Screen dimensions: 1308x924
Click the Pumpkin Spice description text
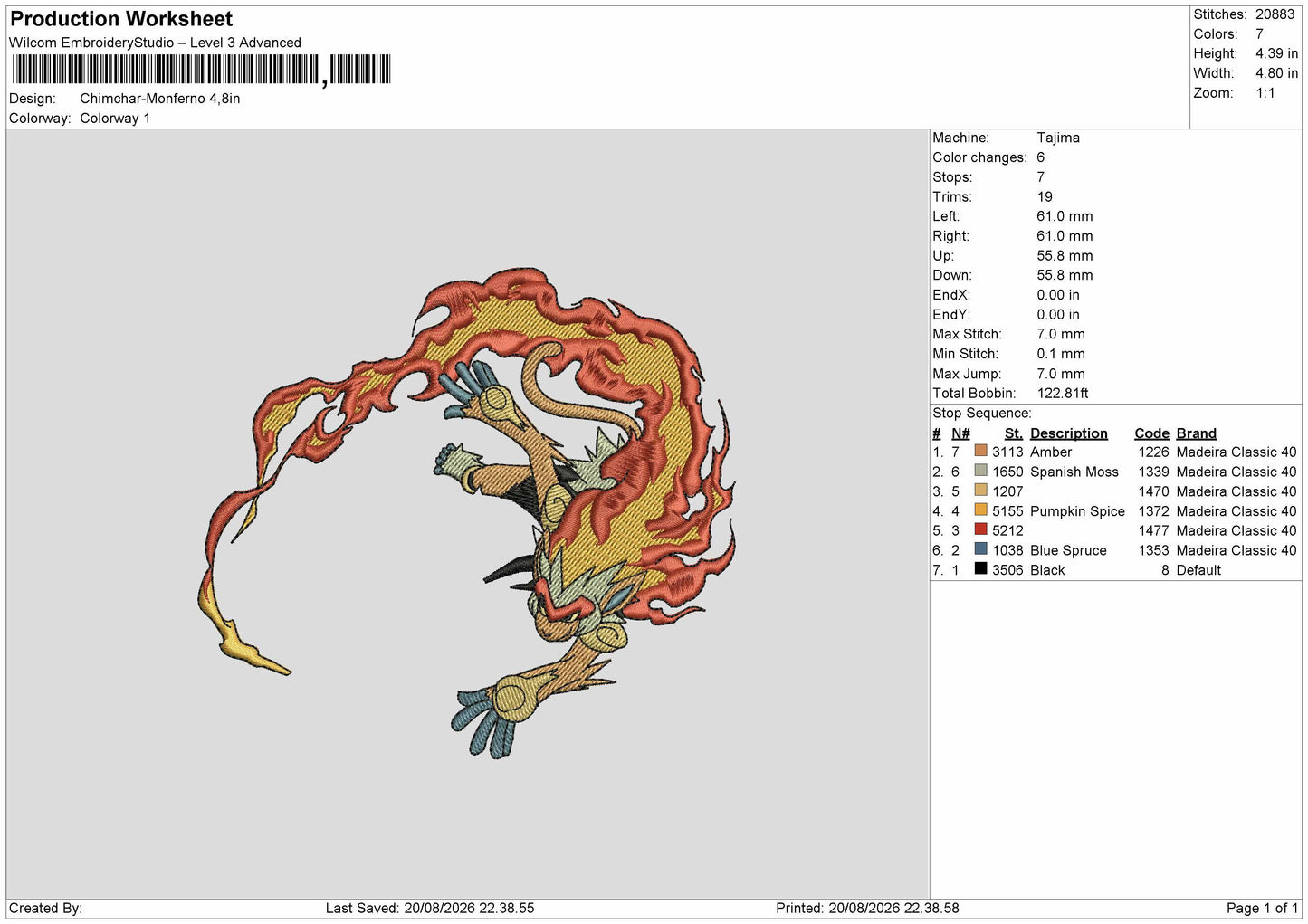(1077, 511)
